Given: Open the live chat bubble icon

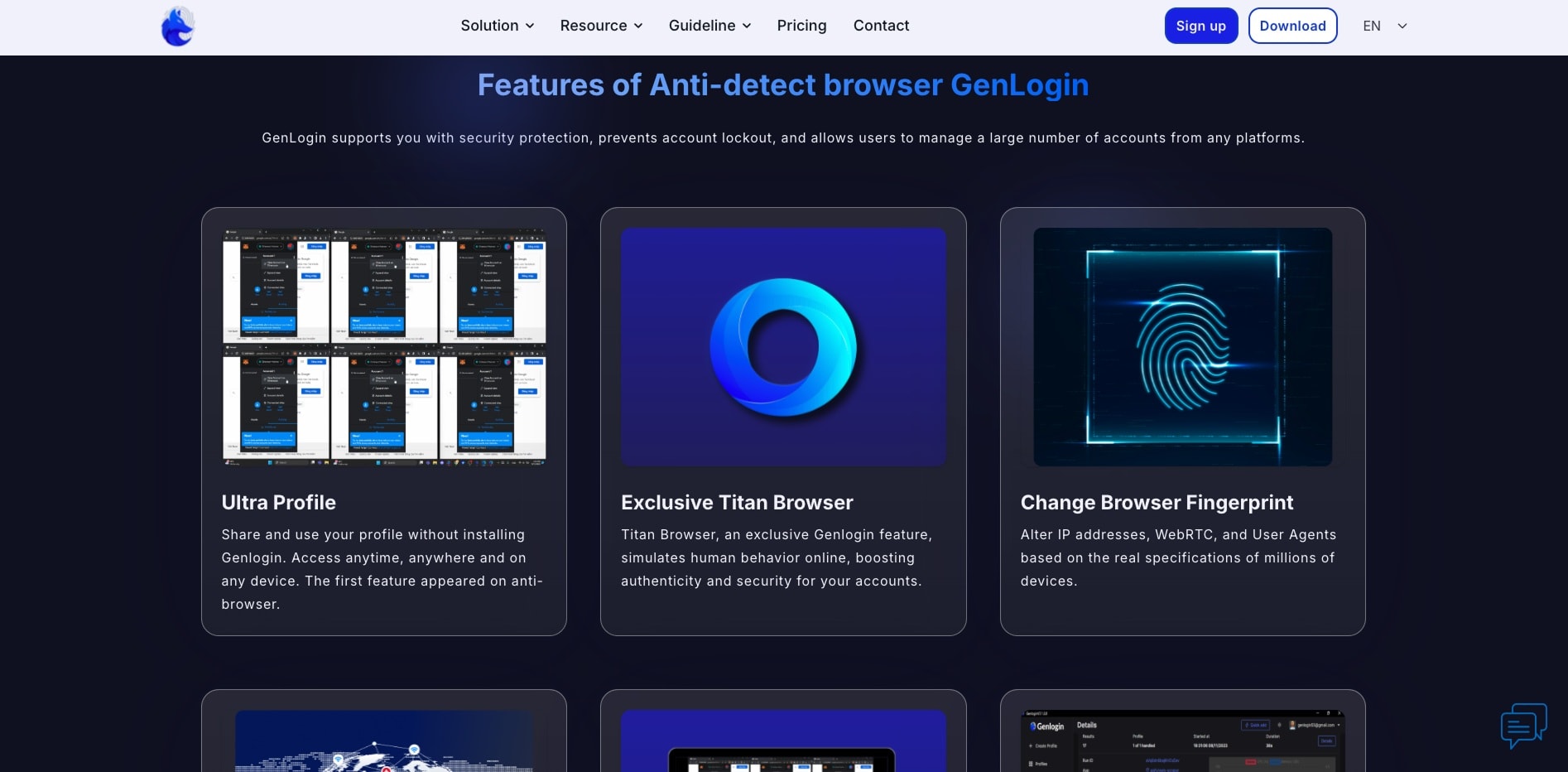Looking at the screenshot, I should click(1522, 726).
